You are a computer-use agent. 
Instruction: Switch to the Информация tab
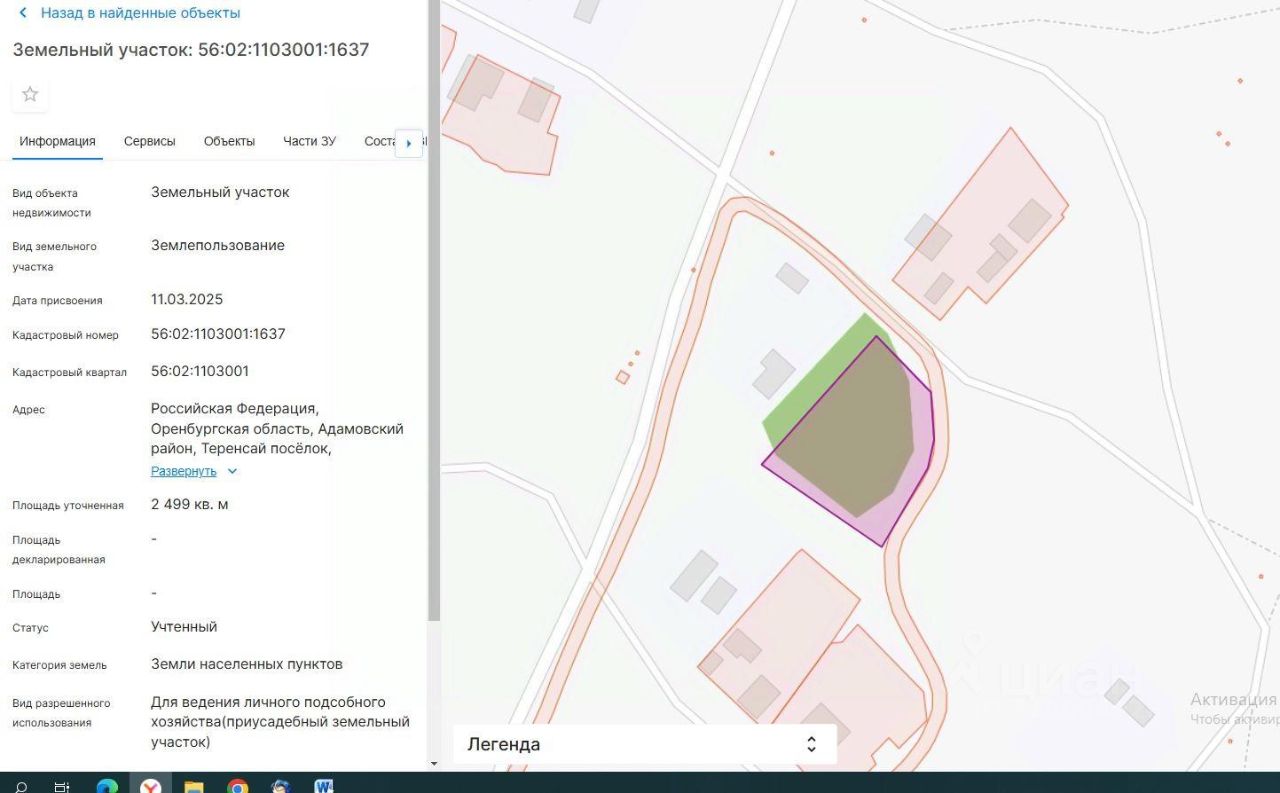[57, 141]
